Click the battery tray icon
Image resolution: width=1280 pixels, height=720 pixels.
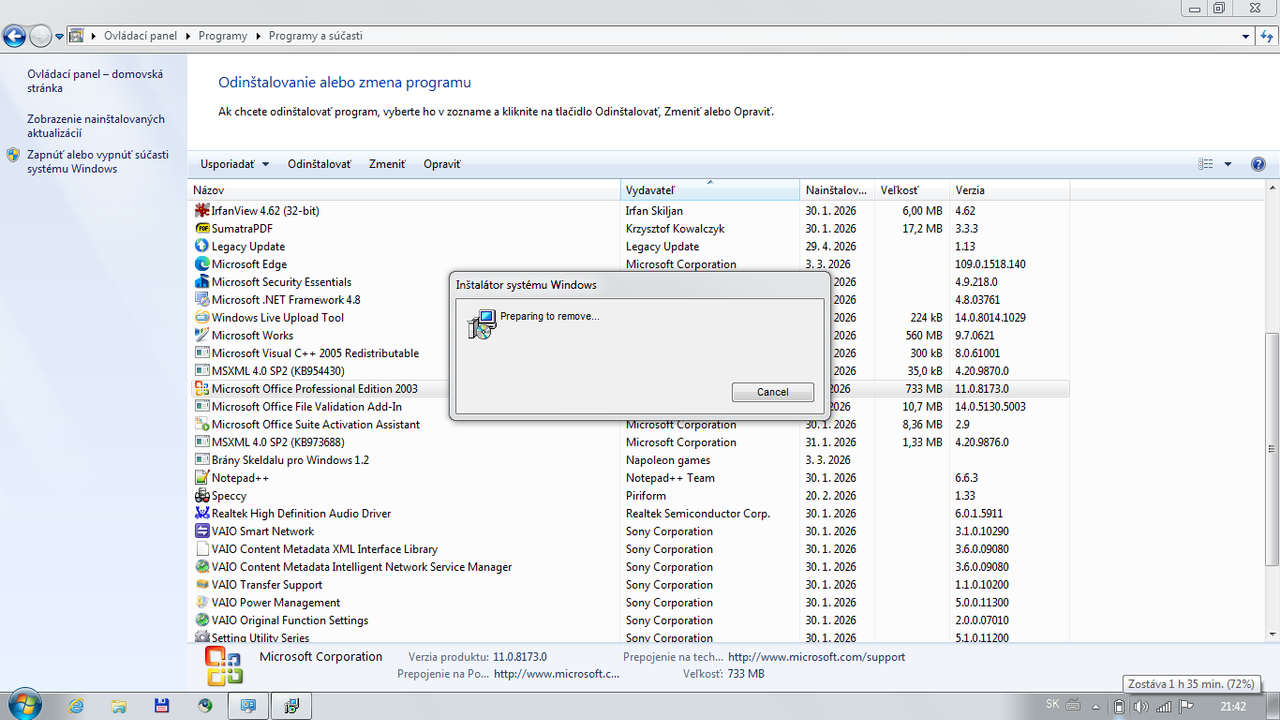1120,706
